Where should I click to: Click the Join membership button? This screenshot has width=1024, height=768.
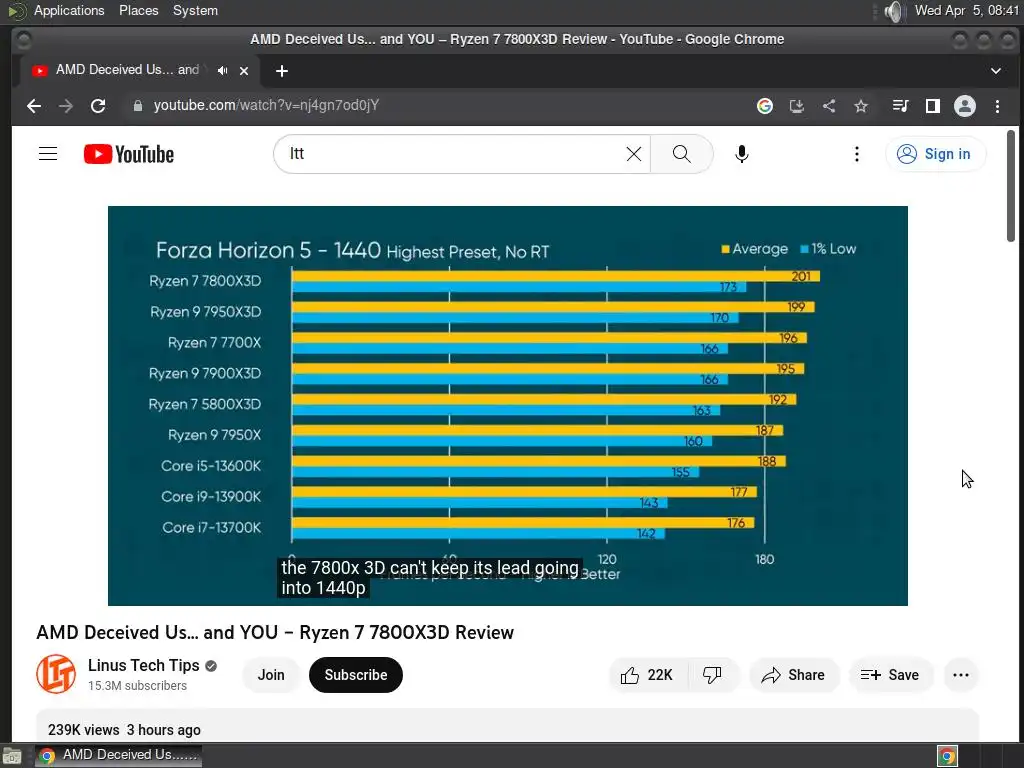(271, 675)
